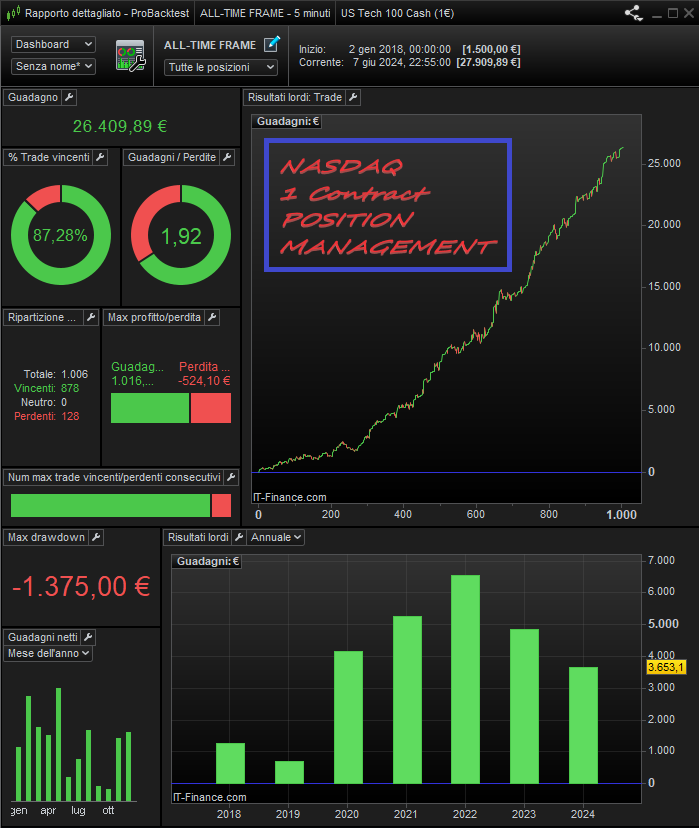The width and height of the screenshot is (699, 828).
Task: Click the Guadagno panel title
Action: pos(33,97)
